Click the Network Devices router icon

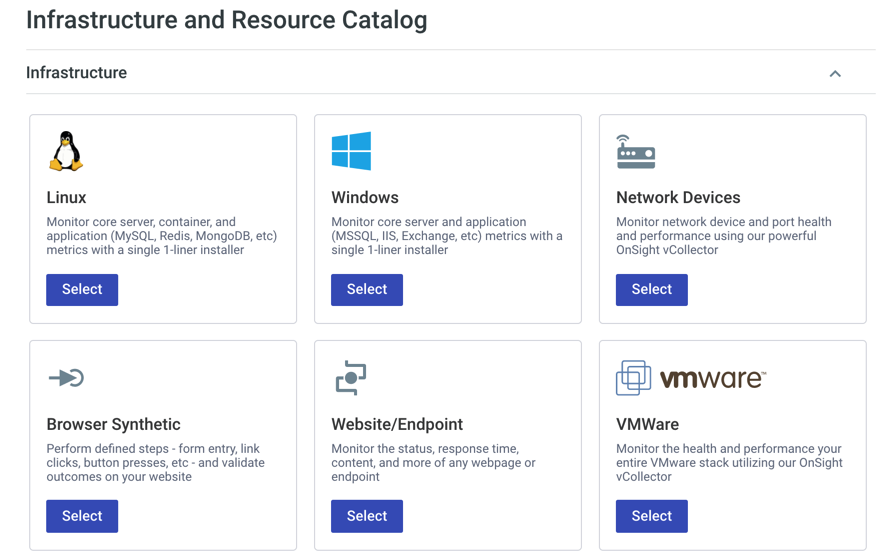coord(635,152)
